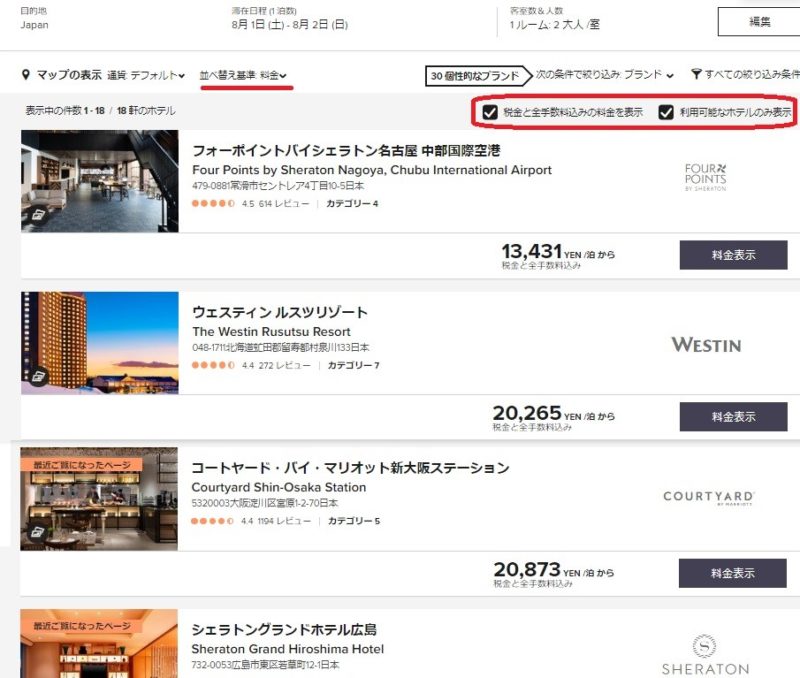Click the stay dates 8月 1日 - 8月 2日
The height and width of the screenshot is (678, 800).
[289, 24]
